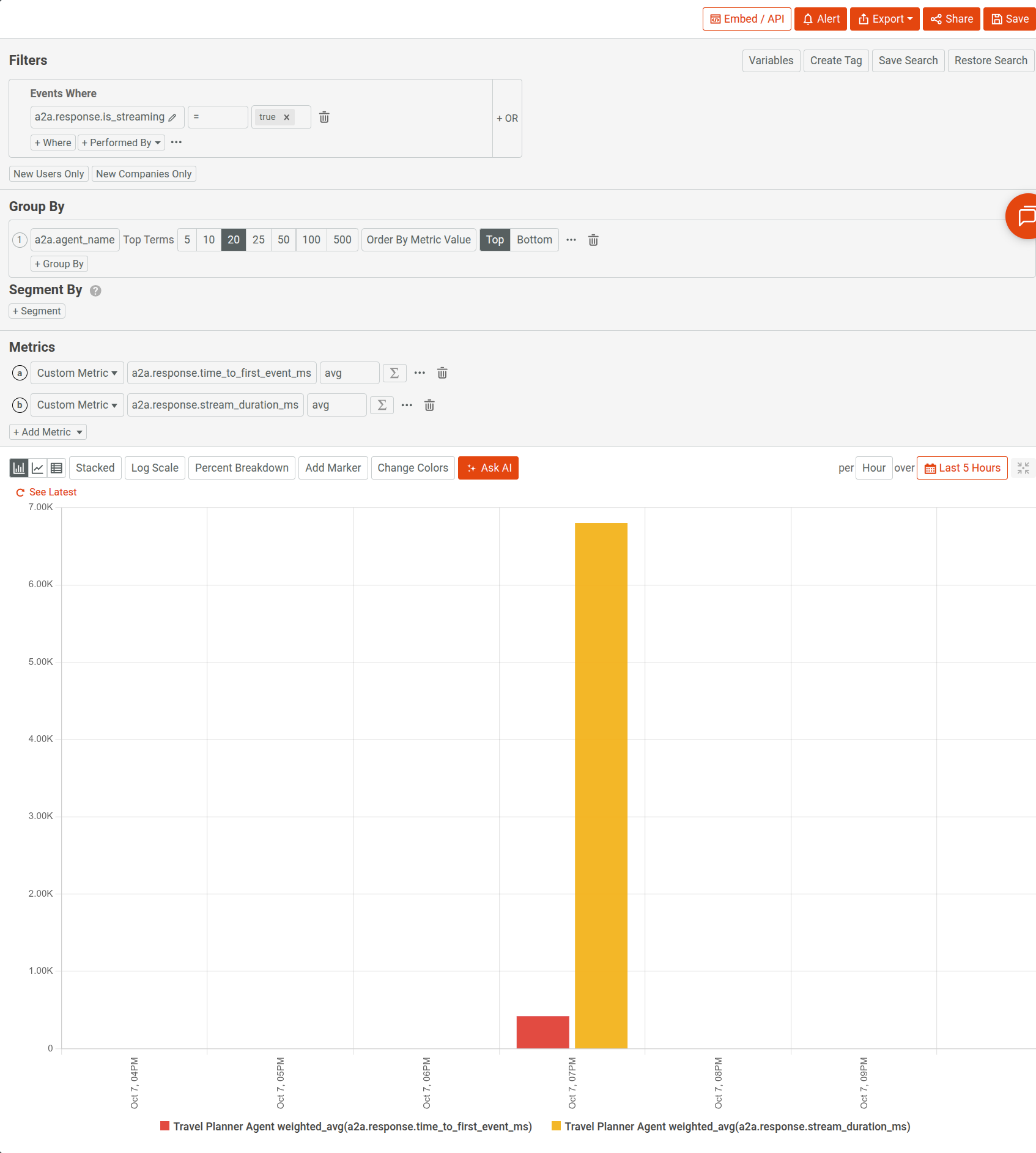Viewport: 1036px width, 1153px height.
Task: Select top 5 terms
Action: coord(187,240)
